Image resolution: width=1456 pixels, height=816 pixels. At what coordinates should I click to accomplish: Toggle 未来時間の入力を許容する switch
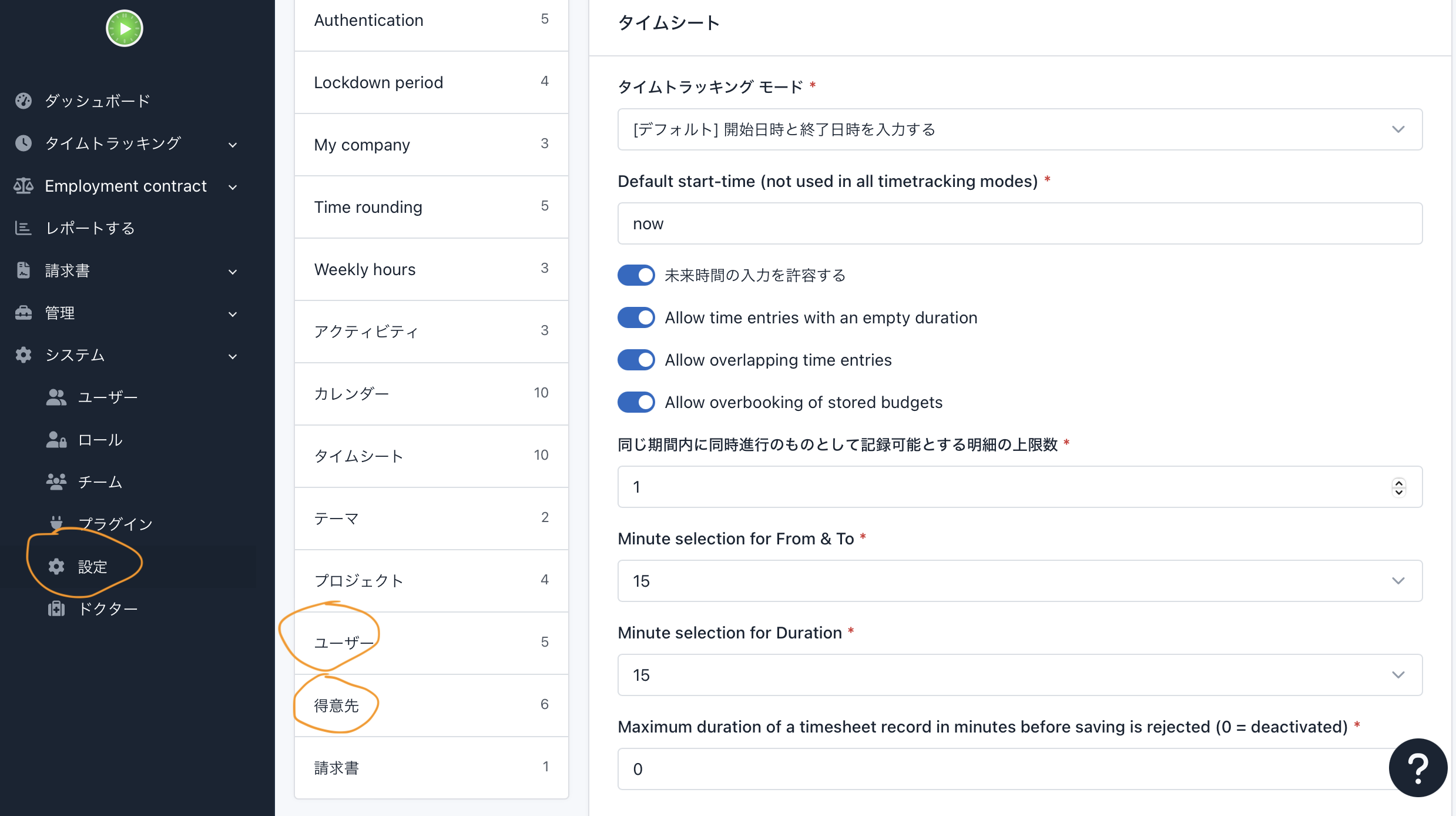click(636, 275)
